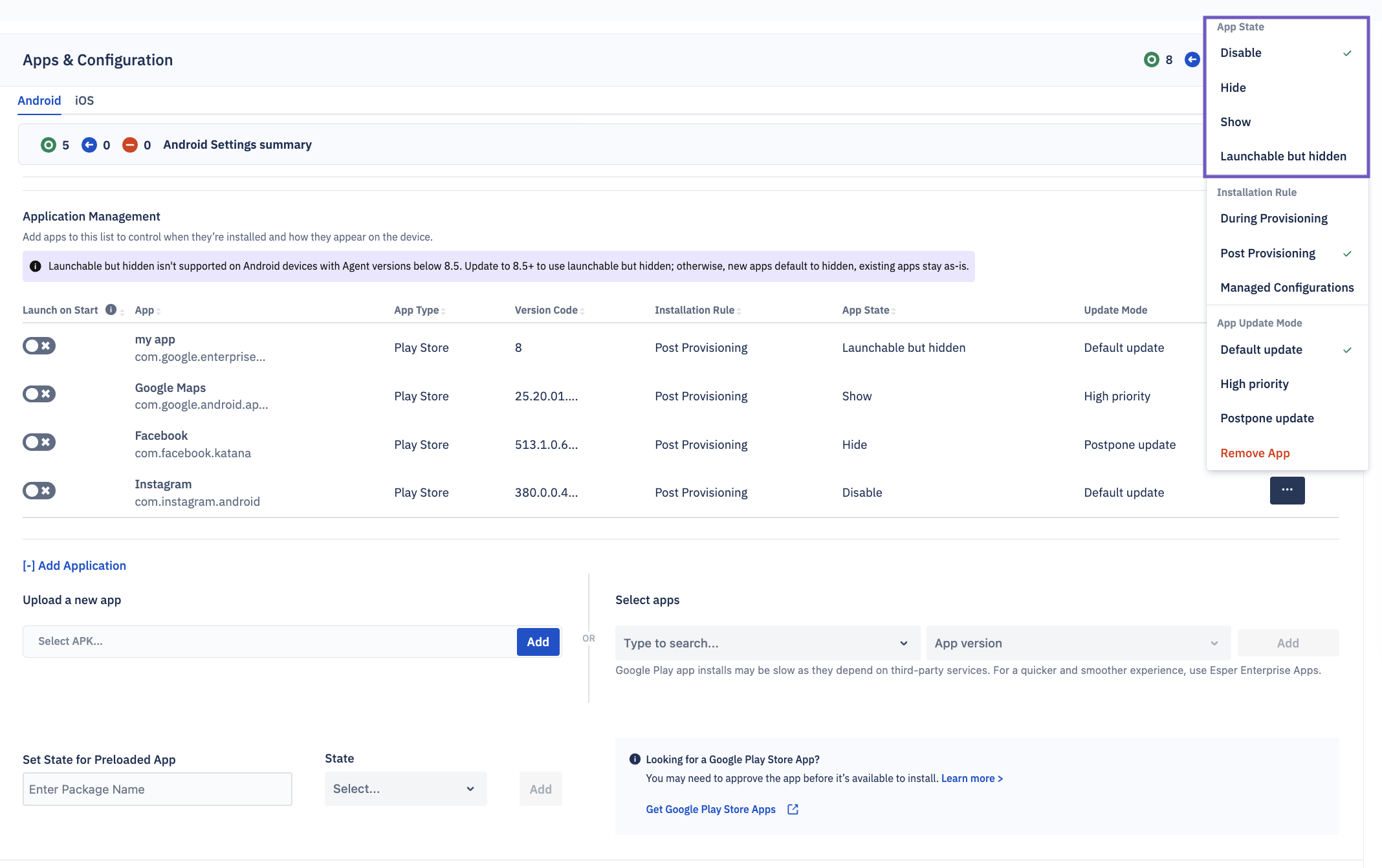Click external link icon beside Get Google Play Store Apps
This screenshot has width=1382, height=868.
pyautogui.click(x=793, y=809)
